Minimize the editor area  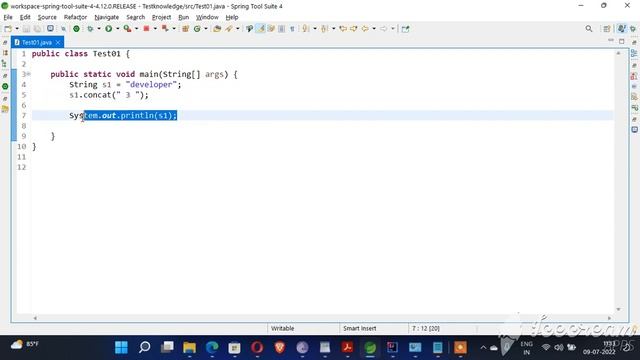click(611, 41)
